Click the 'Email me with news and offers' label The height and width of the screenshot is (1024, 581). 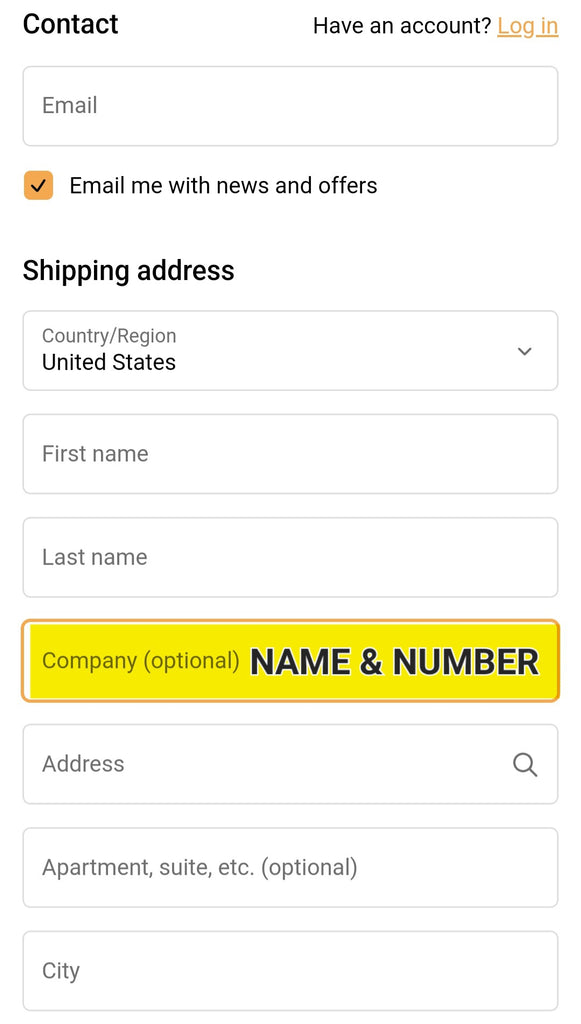(223, 185)
